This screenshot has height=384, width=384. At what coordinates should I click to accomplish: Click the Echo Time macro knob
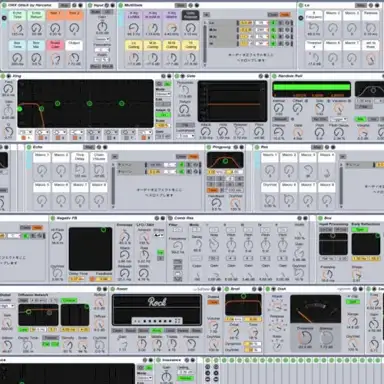click(x=17, y=28)
